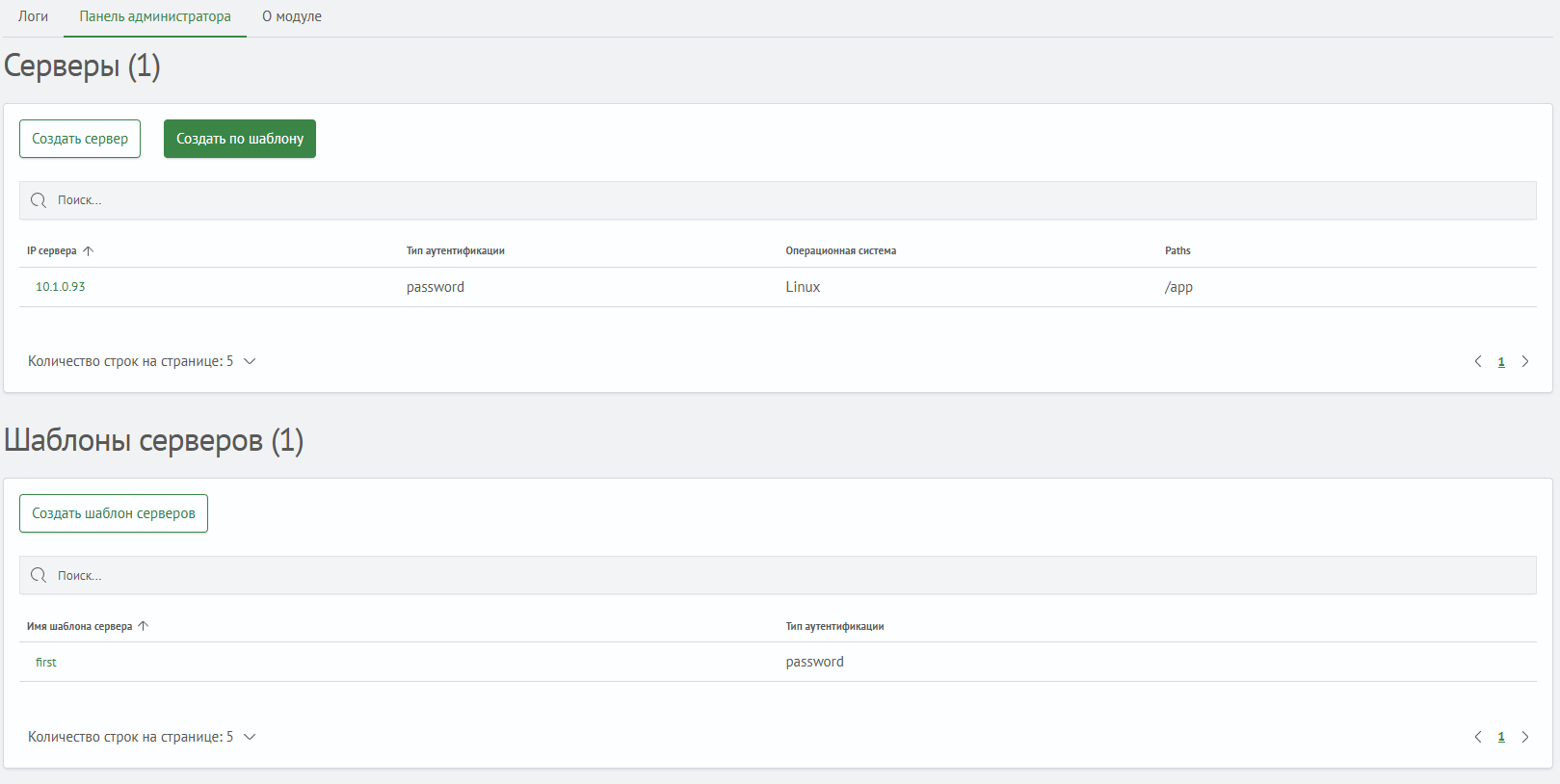Expand rows-per-page dropdown in Серверы table

[x=250, y=361]
